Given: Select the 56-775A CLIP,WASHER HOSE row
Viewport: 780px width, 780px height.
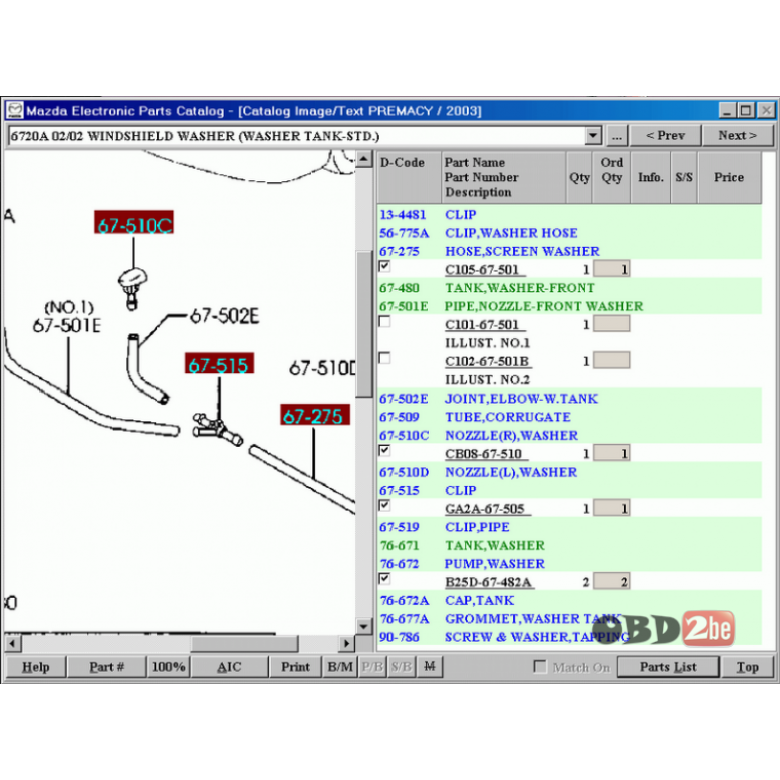Looking at the screenshot, I should pos(569,233).
